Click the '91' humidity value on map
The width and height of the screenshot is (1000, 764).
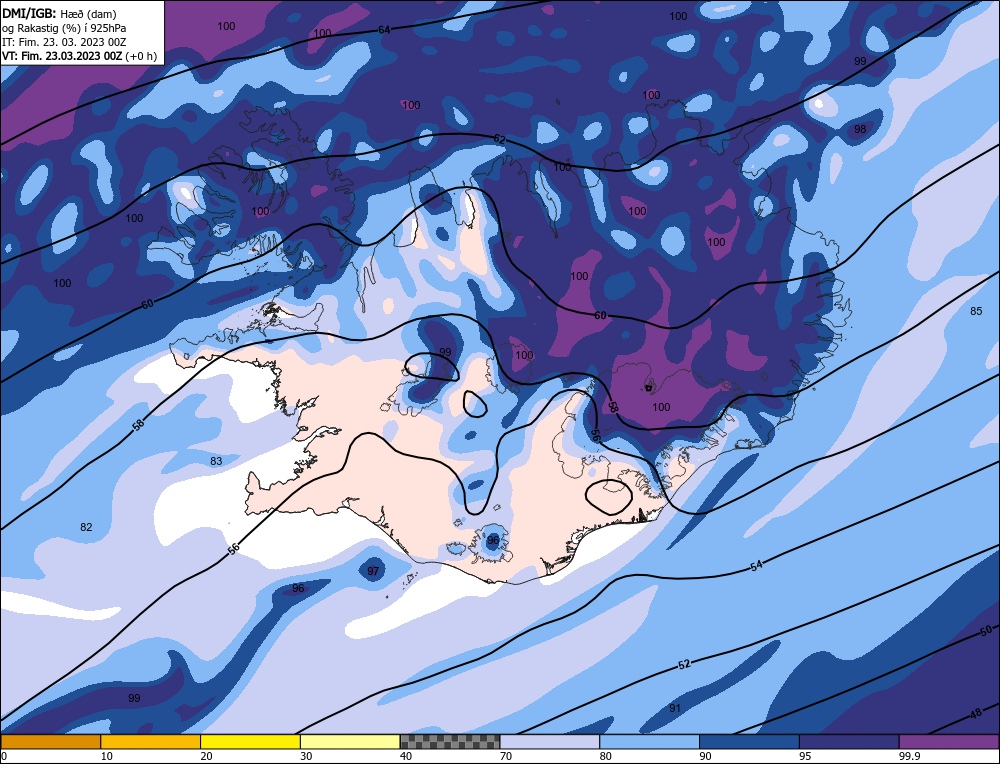(675, 709)
